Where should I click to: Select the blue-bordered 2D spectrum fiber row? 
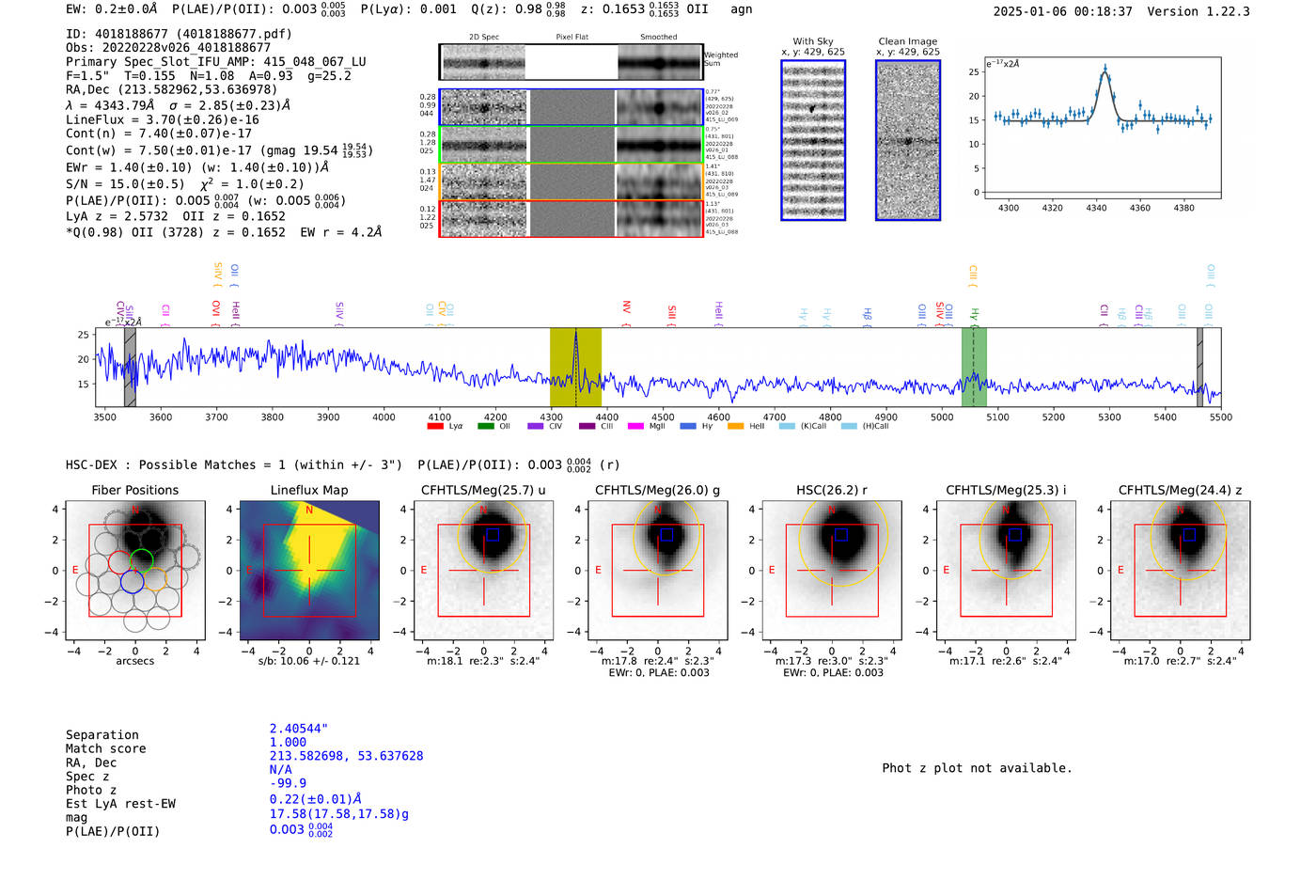pyautogui.click(x=572, y=107)
